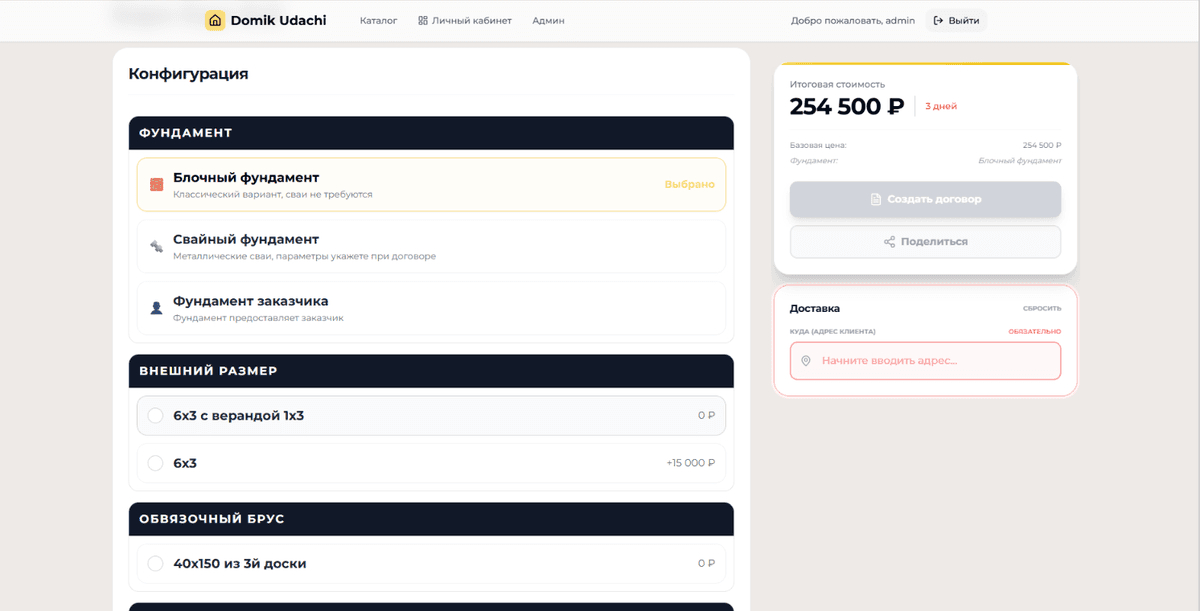Click the document icon on Создать договор
1200x611 pixels.
(876, 199)
